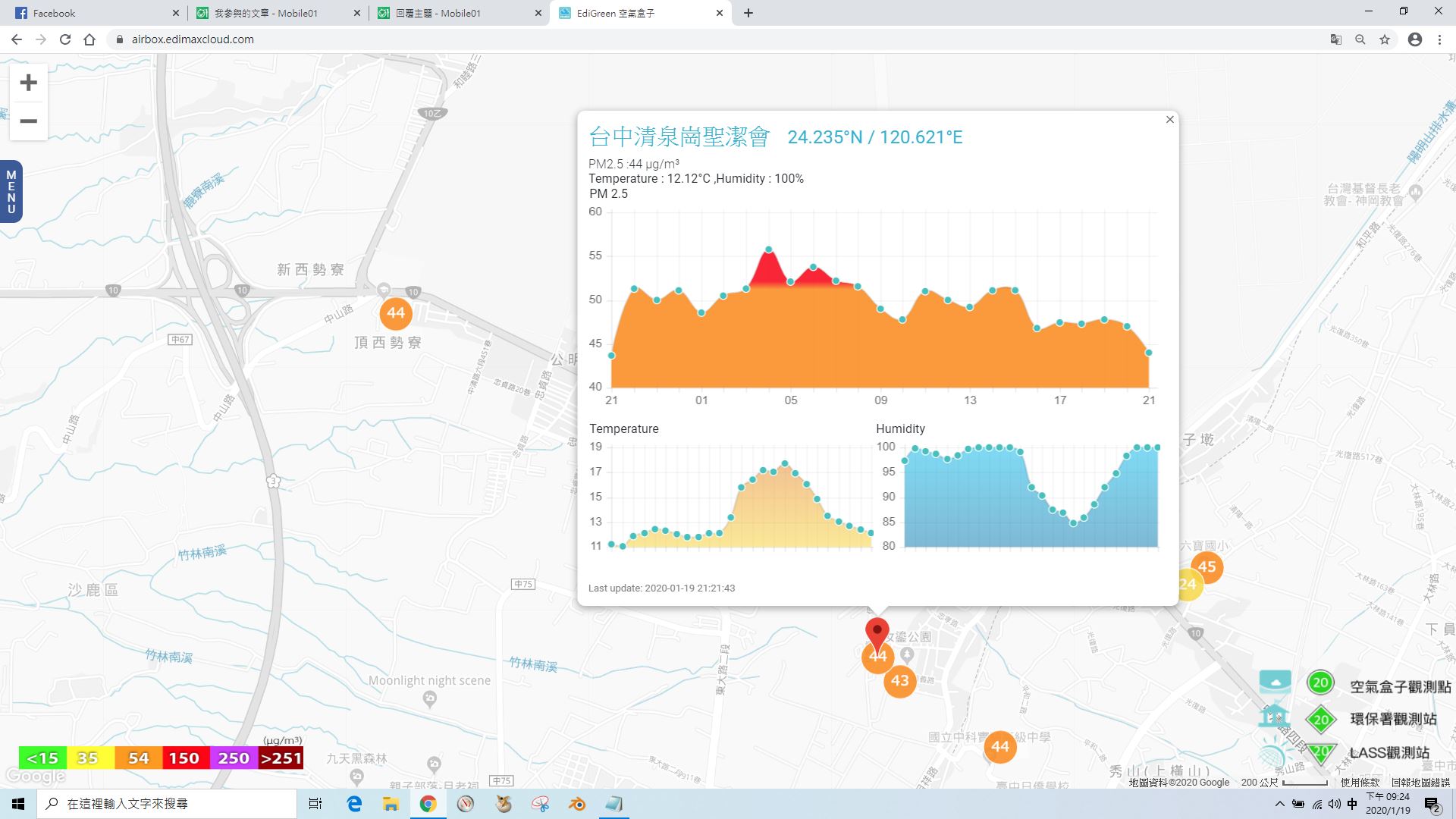Screen dimensions: 1456x819
Task: Reload the airbox page
Action: click(65, 39)
